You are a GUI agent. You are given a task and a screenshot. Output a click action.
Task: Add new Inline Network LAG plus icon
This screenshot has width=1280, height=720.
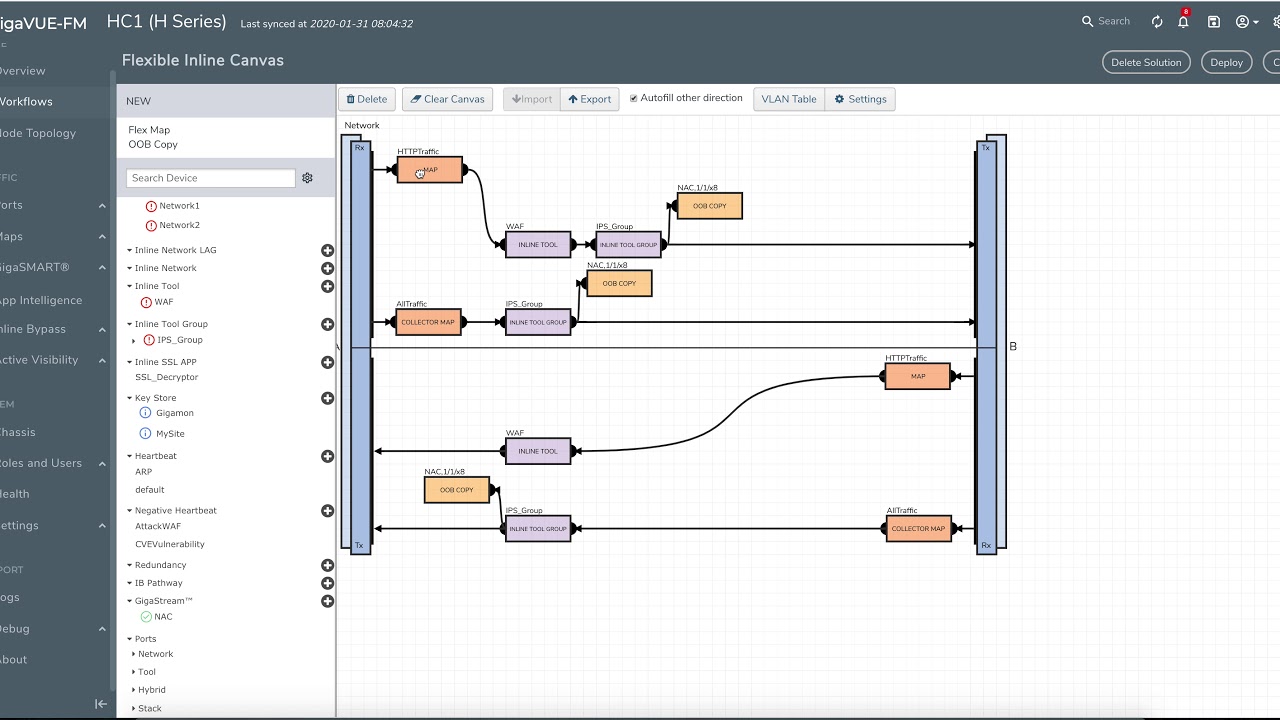tap(327, 250)
